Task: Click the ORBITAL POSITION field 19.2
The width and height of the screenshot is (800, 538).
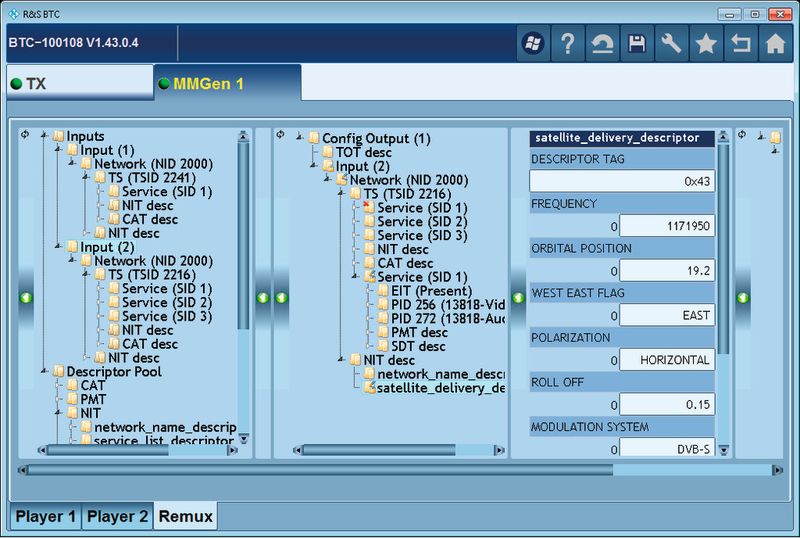Action: click(x=667, y=271)
